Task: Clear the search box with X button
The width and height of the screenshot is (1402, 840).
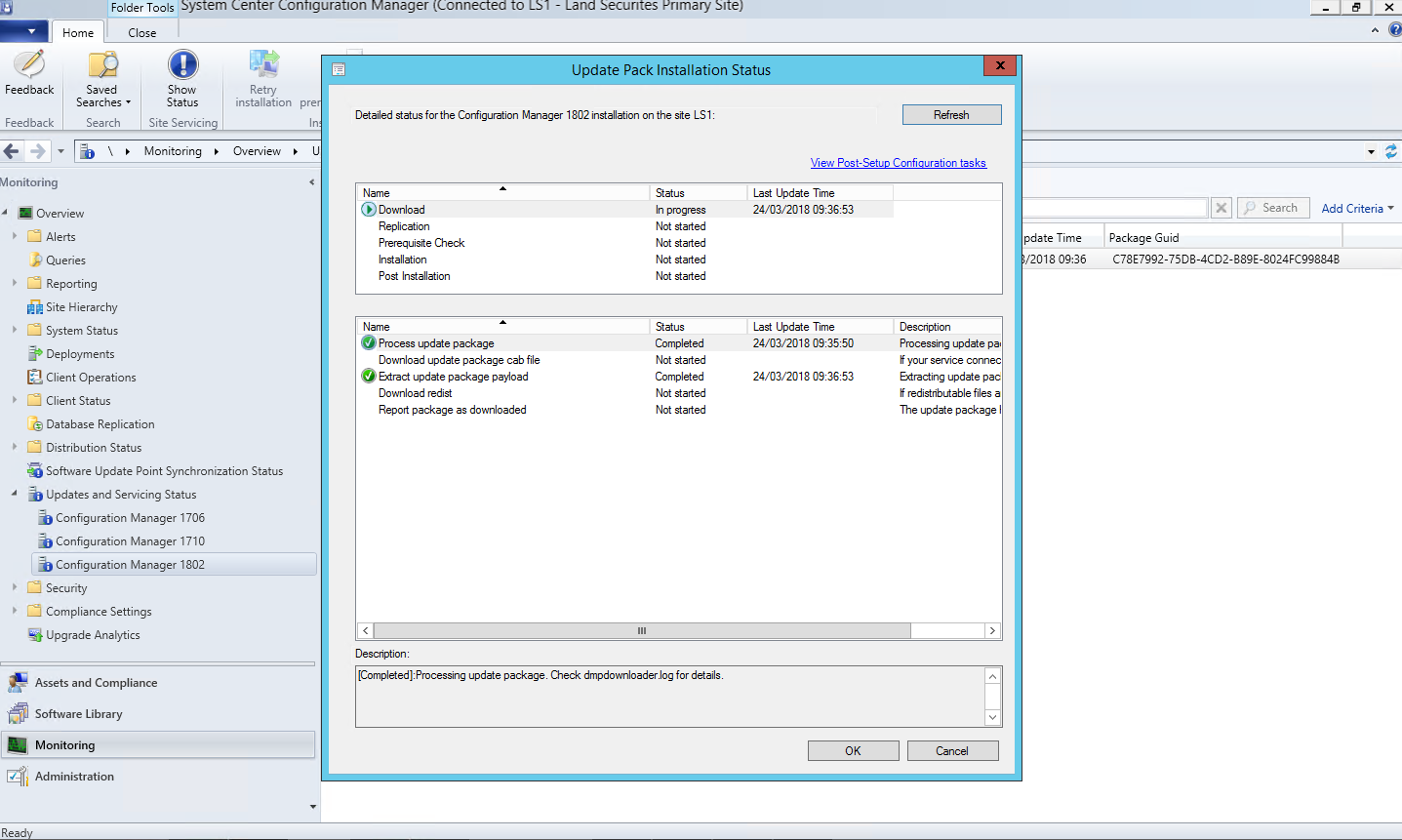Action: pyautogui.click(x=1222, y=208)
